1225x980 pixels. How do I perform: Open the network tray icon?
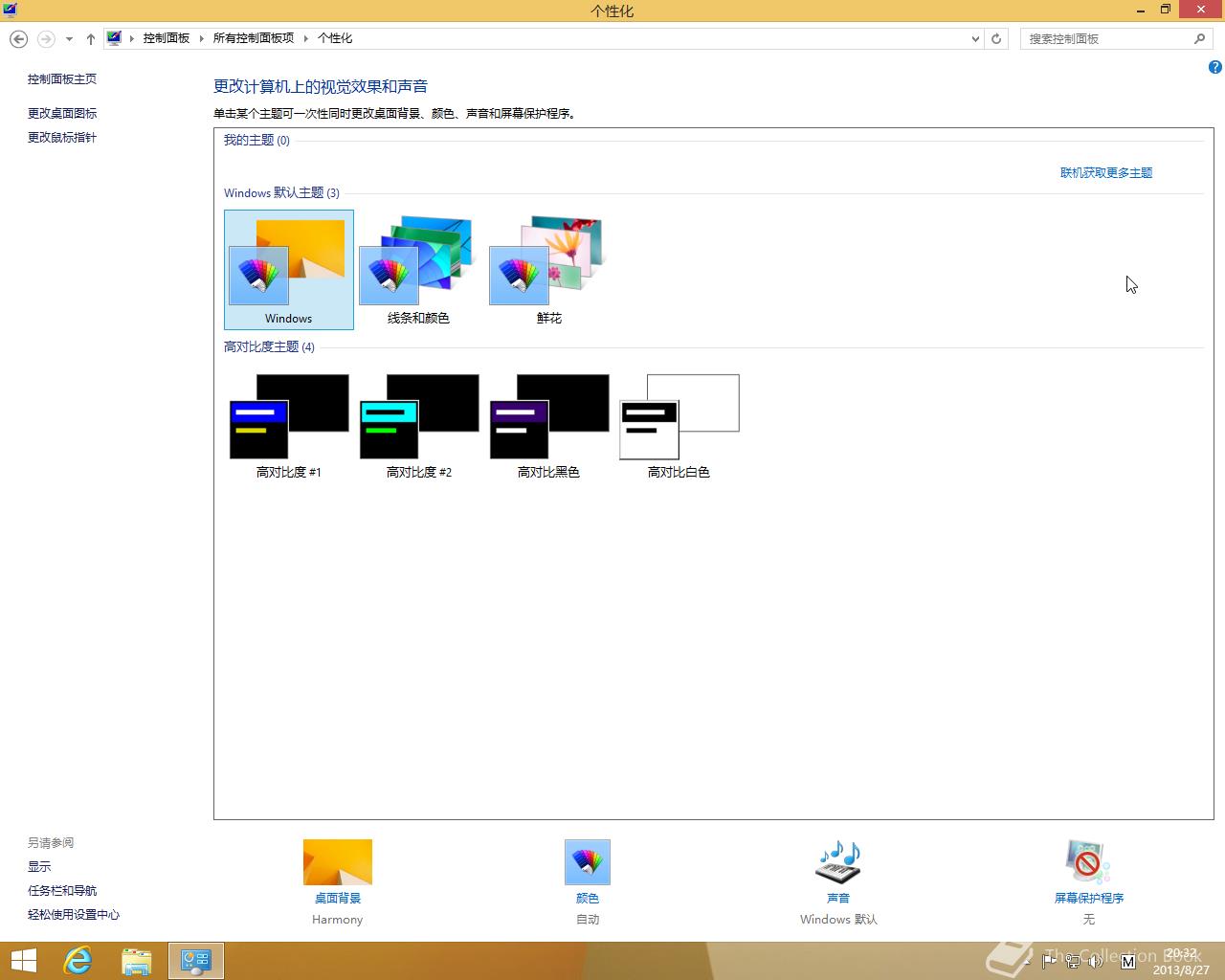tap(1073, 960)
